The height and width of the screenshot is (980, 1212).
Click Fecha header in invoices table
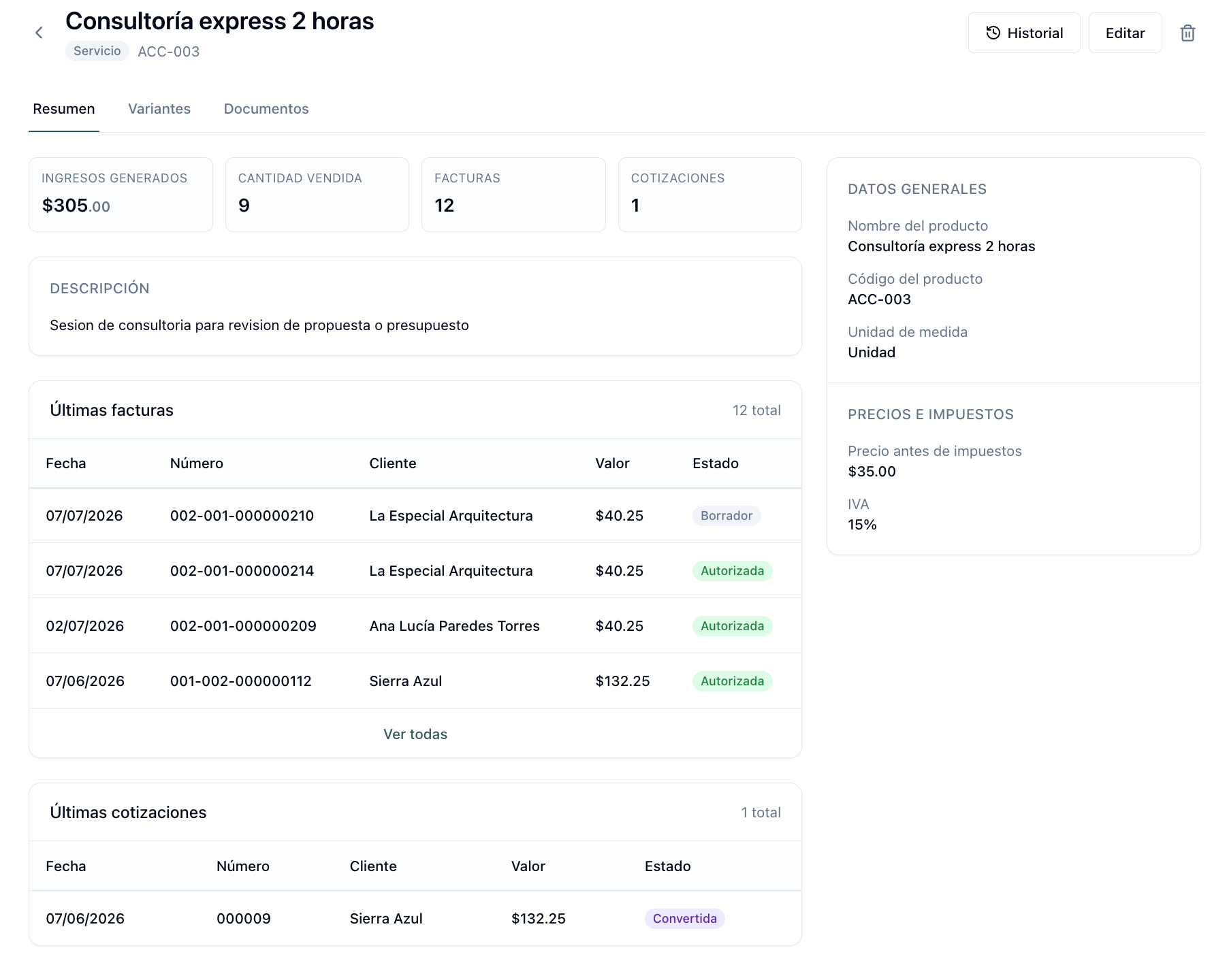pyautogui.click(x=66, y=463)
